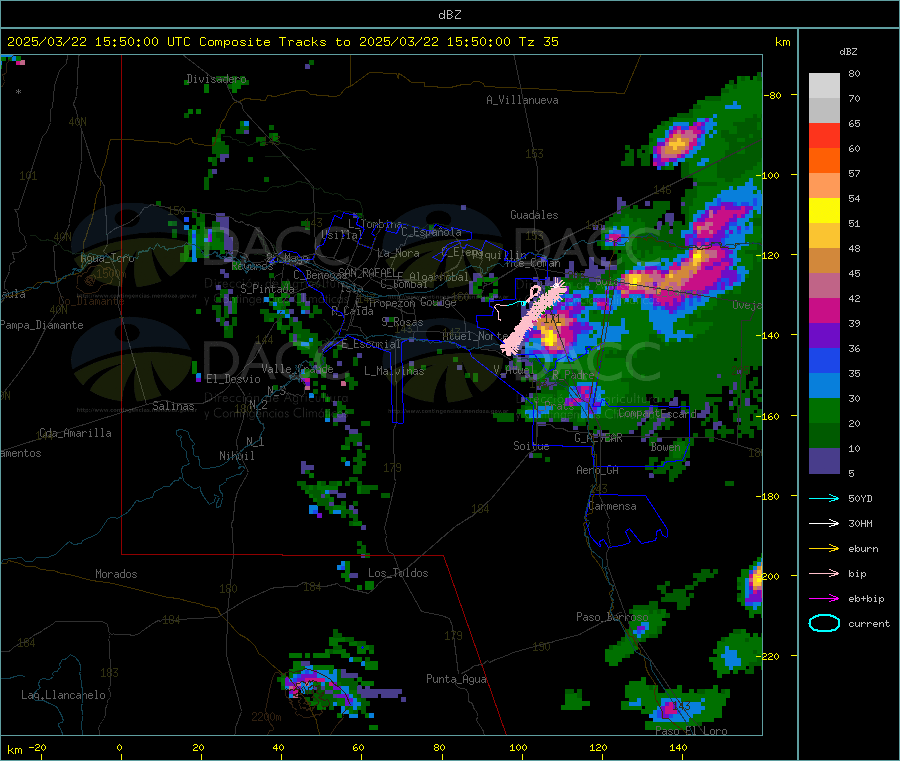The height and width of the screenshot is (761, 900).
Task: Click the 0 km tick on bottom axis
Action: [x=119, y=748]
